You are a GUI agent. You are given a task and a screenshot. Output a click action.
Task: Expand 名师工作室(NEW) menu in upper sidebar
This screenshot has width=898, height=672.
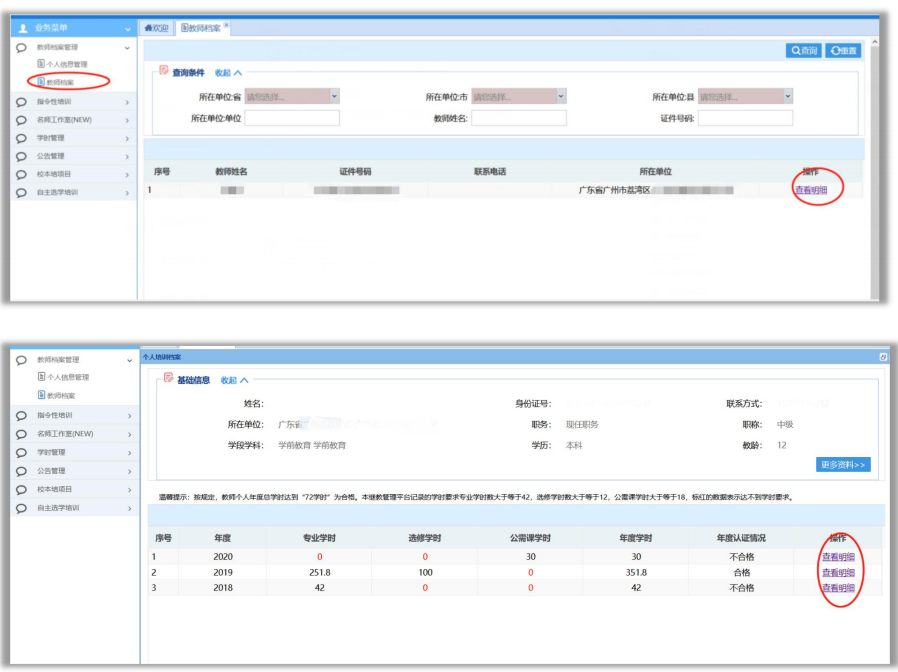(73, 120)
